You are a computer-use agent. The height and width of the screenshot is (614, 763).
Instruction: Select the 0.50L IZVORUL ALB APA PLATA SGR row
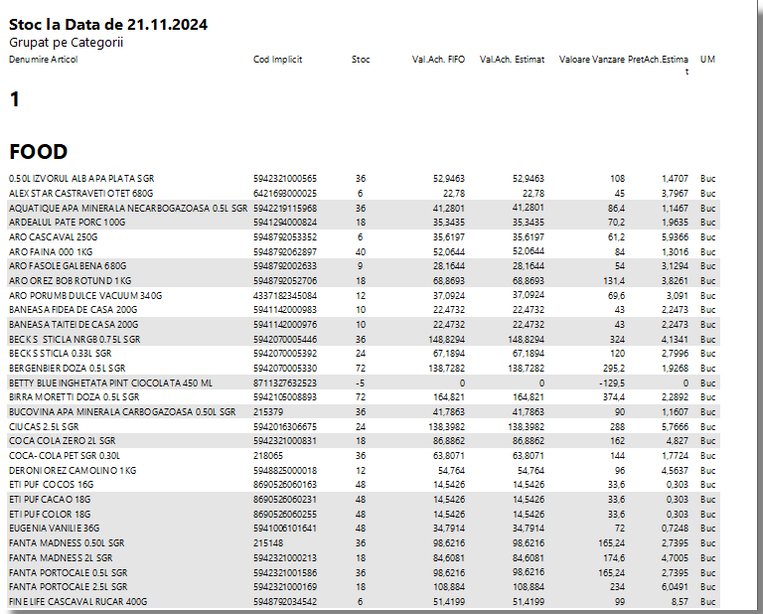tap(363, 179)
